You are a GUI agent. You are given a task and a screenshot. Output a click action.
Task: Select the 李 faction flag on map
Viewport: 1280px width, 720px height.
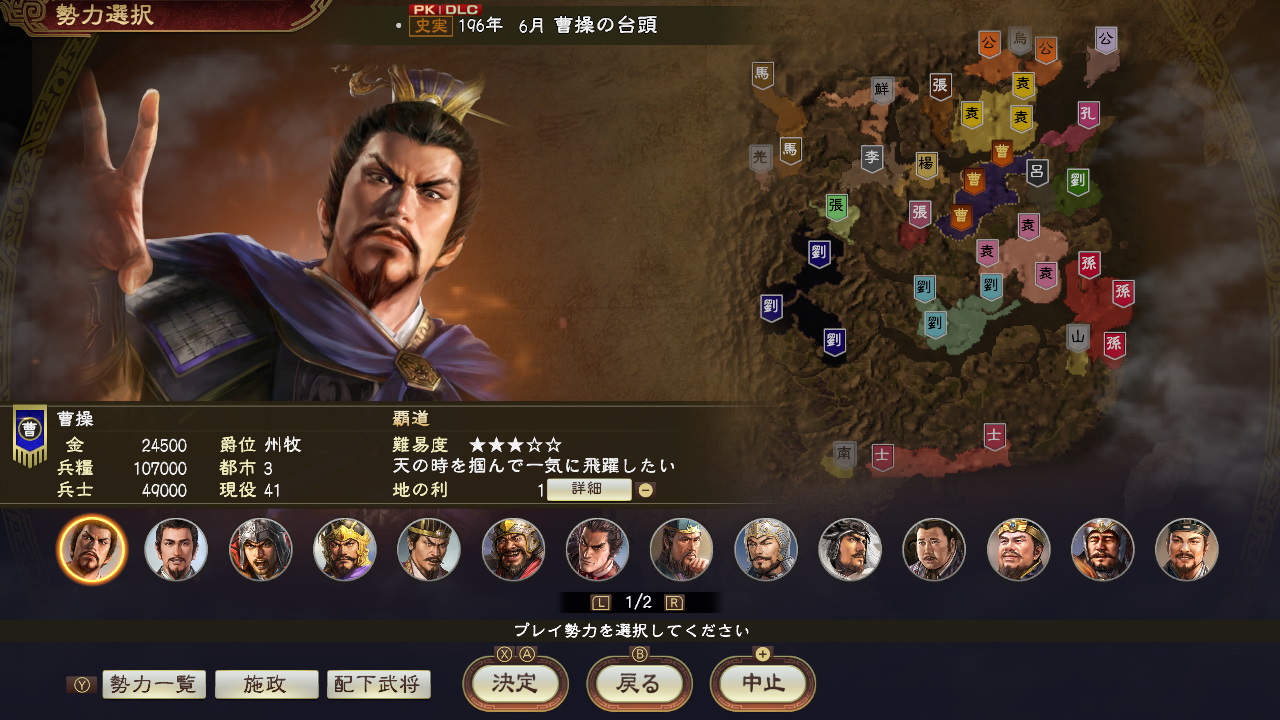pos(872,159)
